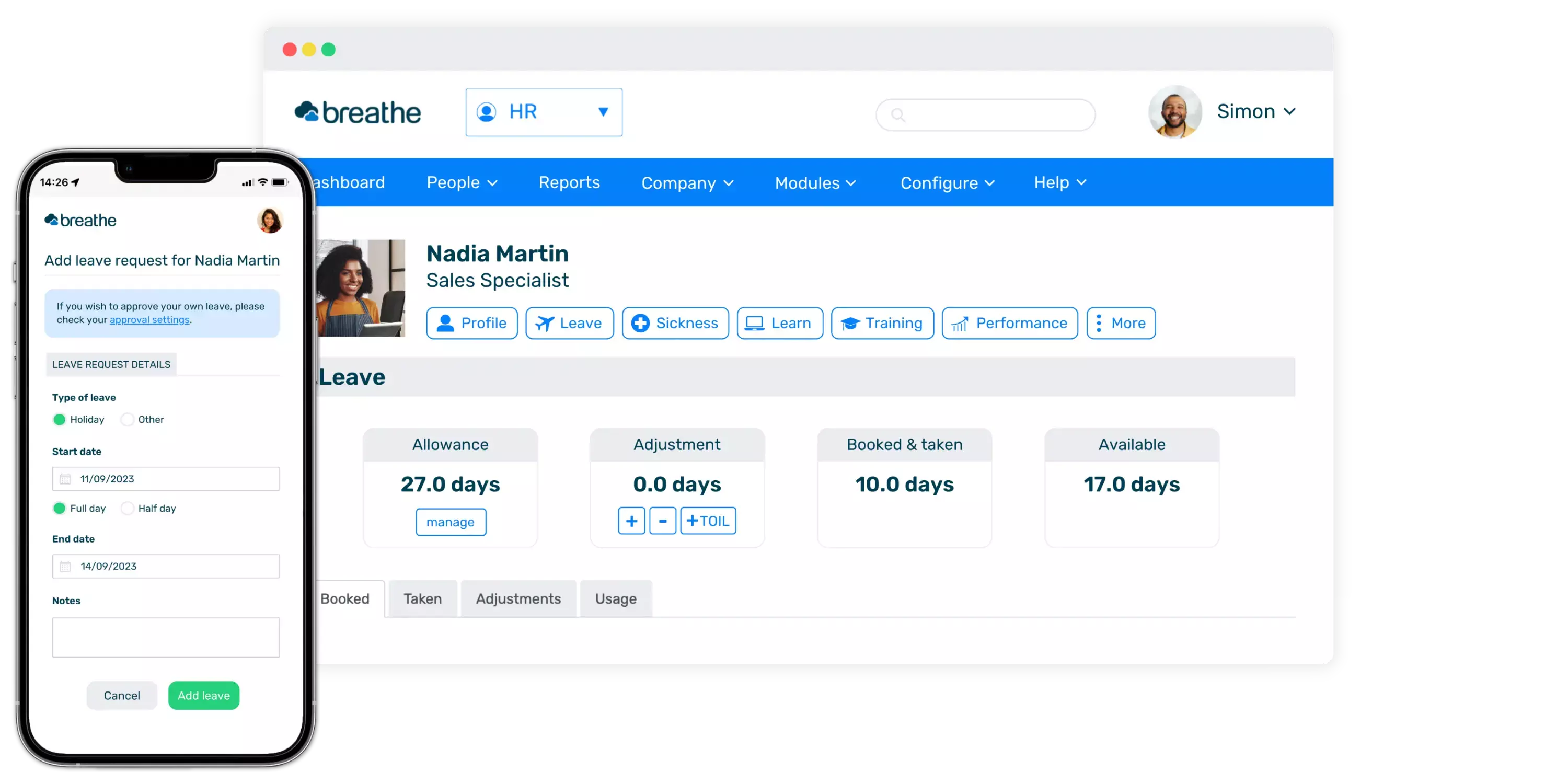Switch to the Taken tab
This screenshot has width=1568, height=784.
tap(422, 599)
